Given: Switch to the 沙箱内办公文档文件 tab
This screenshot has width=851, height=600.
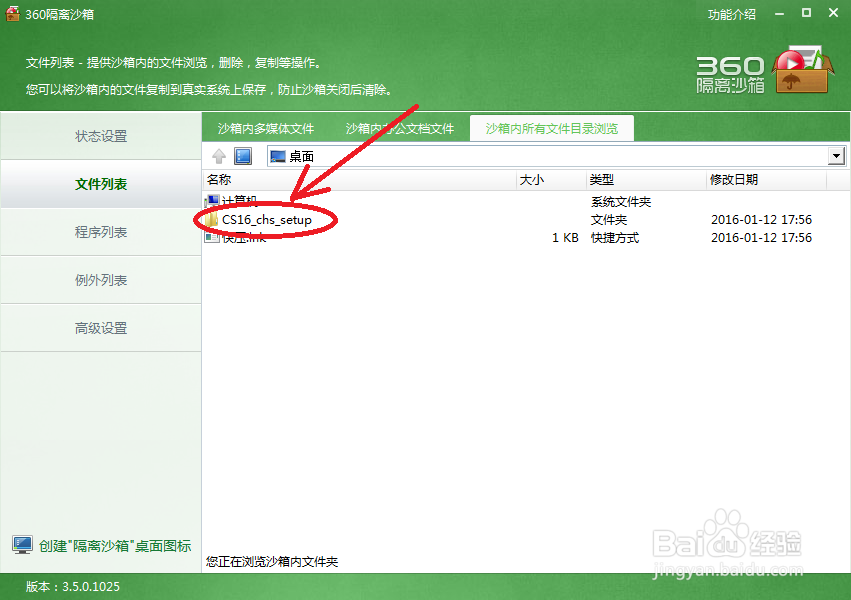Looking at the screenshot, I should click(x=400, y=128).
